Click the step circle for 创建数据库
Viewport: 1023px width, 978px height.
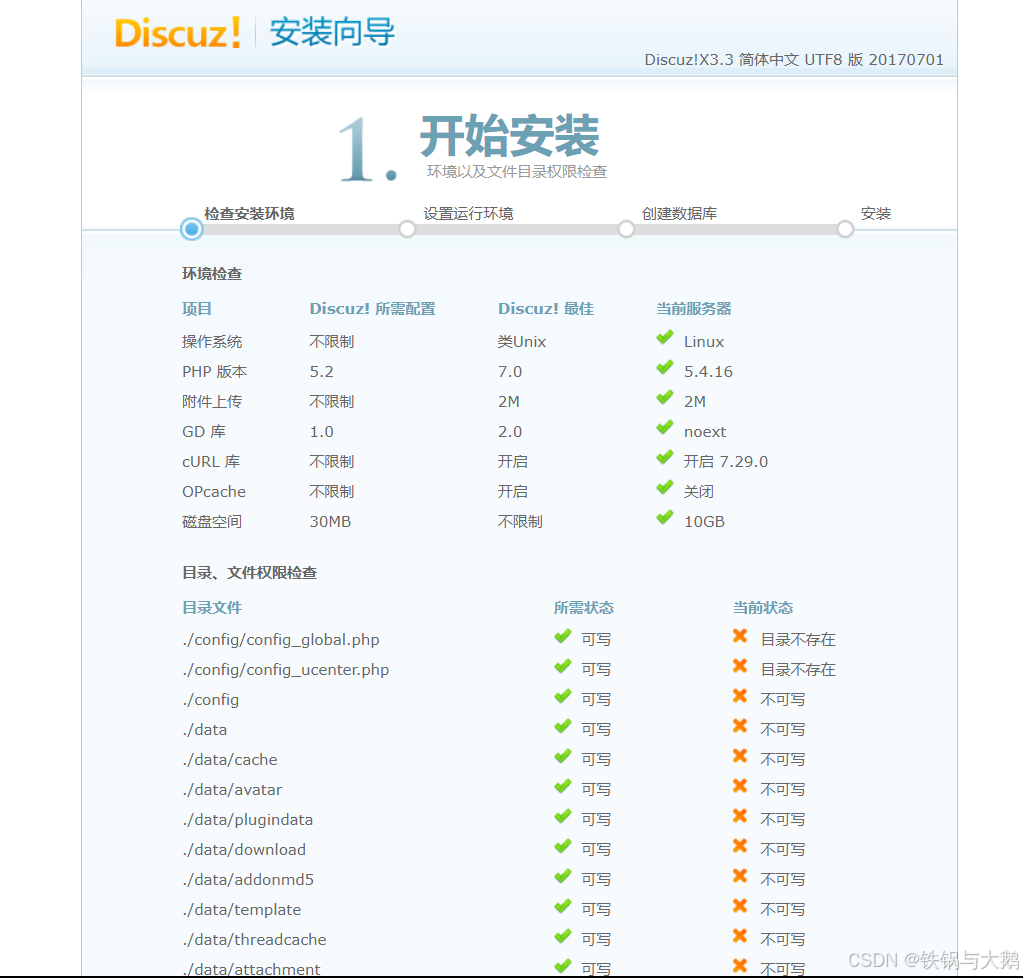pyautogui.click(x=626, y=229)
